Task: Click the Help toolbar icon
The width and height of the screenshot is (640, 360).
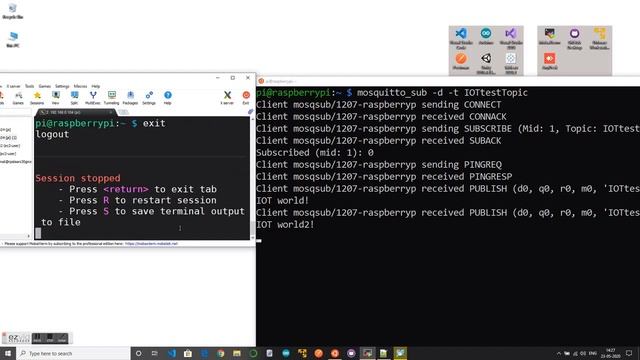Action: pyautogui.click(x=168, y=98)
